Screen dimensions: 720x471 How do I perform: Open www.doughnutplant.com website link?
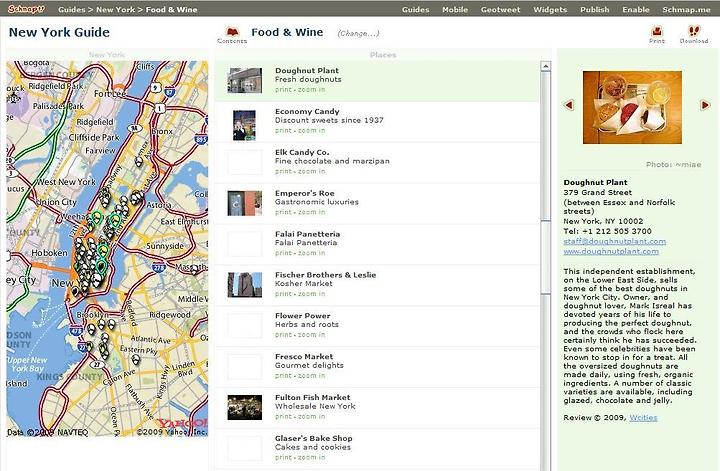point(611,252)
